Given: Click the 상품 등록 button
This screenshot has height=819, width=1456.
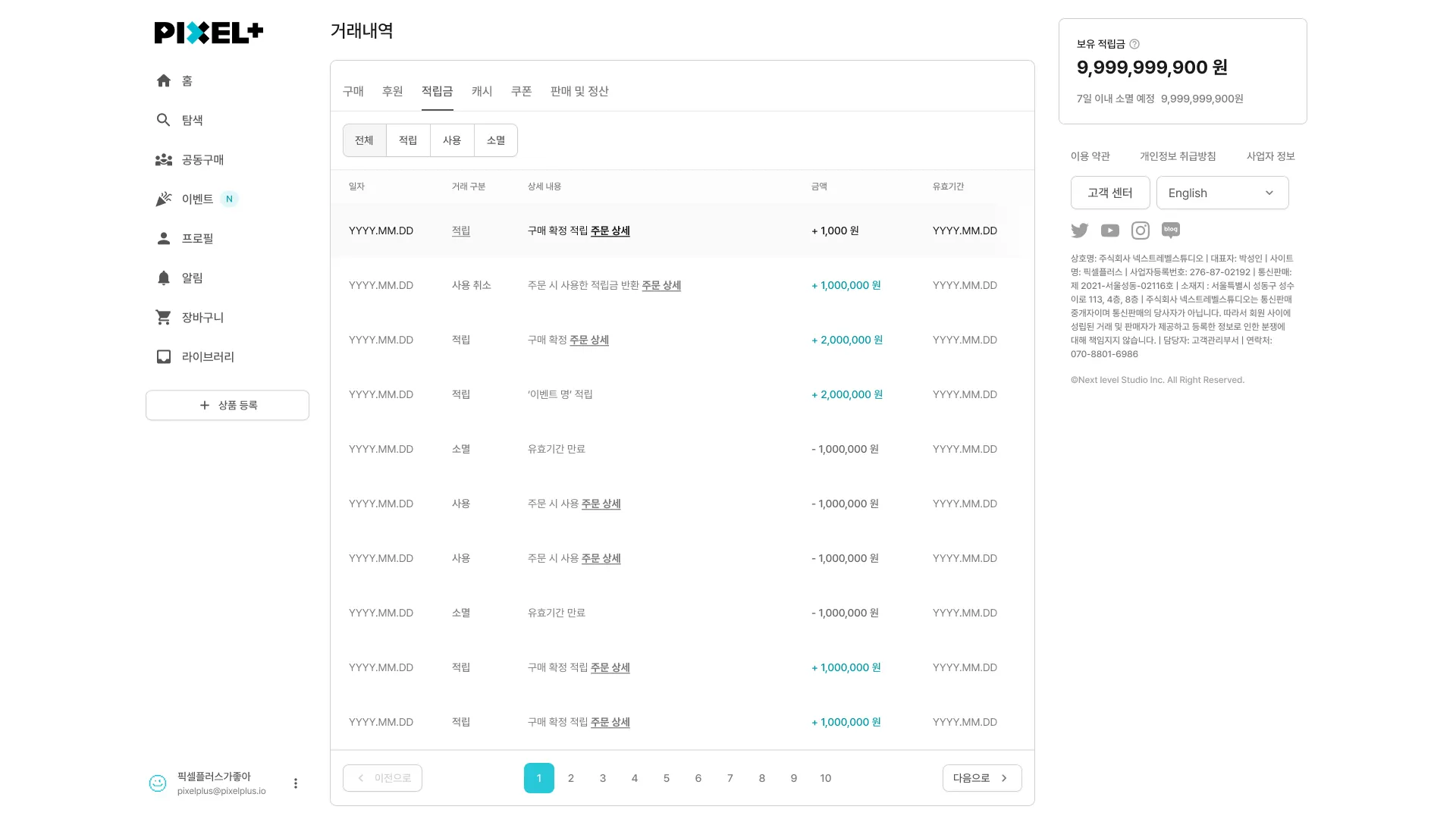Looking at the screenshot, I should click(x=227, y=405).
